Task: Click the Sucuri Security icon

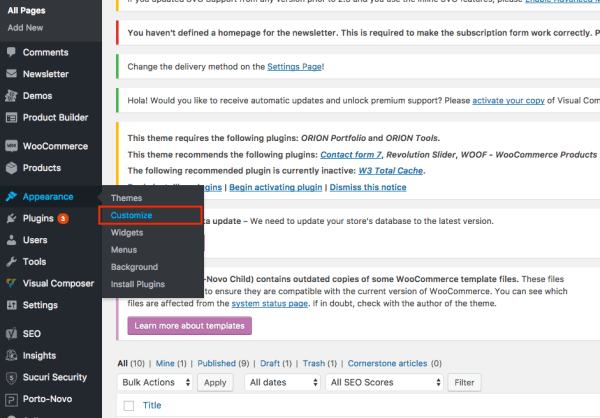Action: point(11,378)
